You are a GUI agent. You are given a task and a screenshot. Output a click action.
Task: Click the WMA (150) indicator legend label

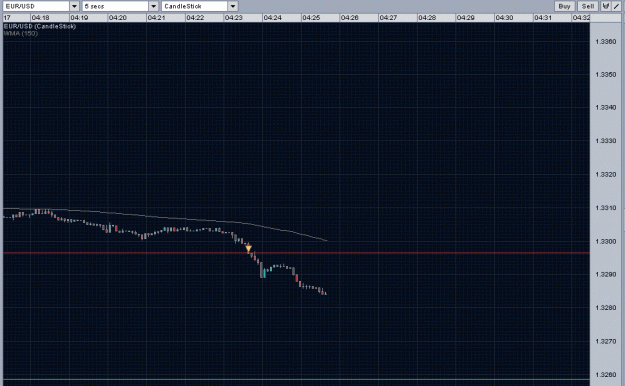coord(21,33)
